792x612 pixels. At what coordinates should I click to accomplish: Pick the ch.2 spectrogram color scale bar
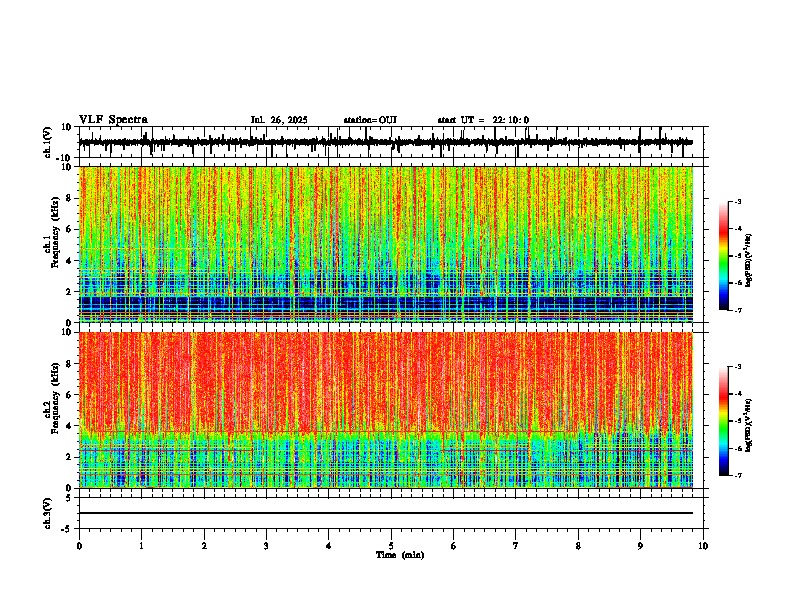[x=724, y=421]
